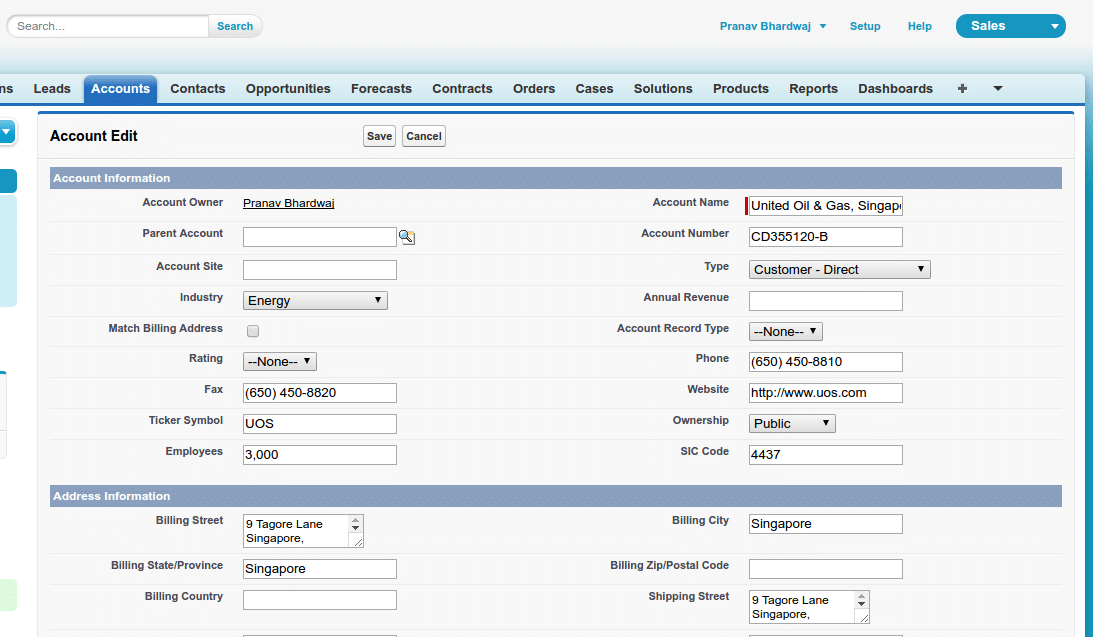Click the plus icon for all tabs
The height and width of the screenshot is (637, 1093).
(962, 89)
